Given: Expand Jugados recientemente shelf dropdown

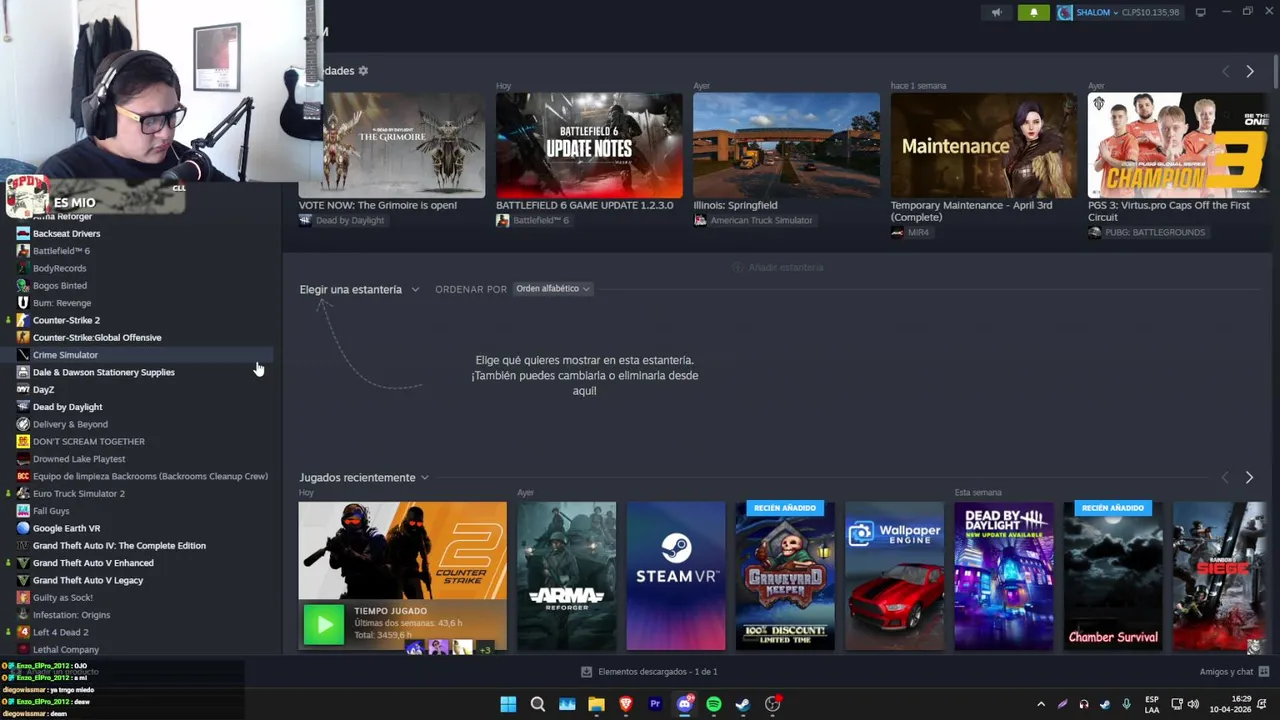Looking at the screenshot, I should coord(364,477).
